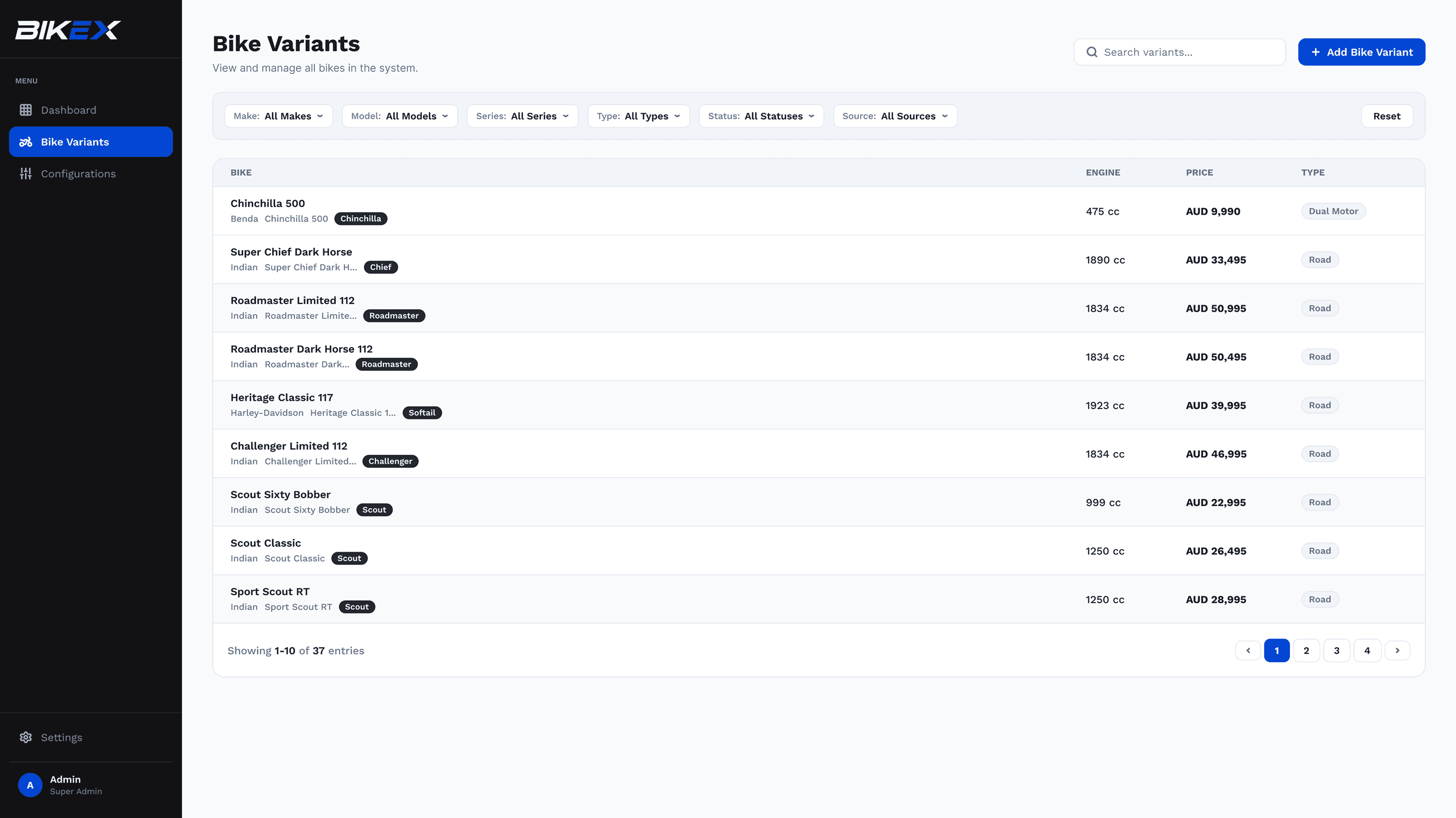1456x818 pixels.
Task: Open the Type filter dropdown
Action: (x=639, y=116)
